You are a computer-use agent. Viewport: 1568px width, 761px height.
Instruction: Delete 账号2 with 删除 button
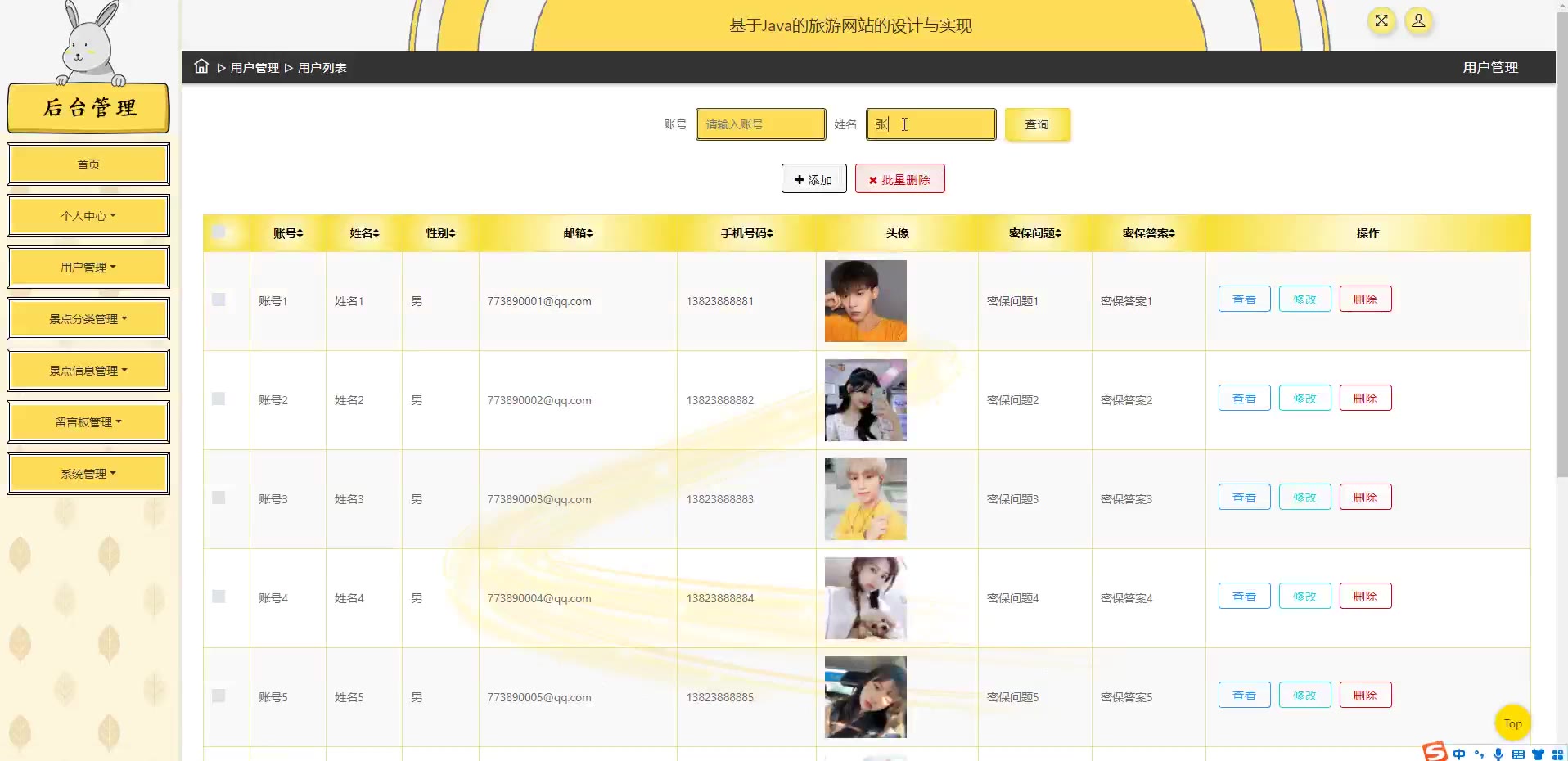click(x=1365, y=398)
